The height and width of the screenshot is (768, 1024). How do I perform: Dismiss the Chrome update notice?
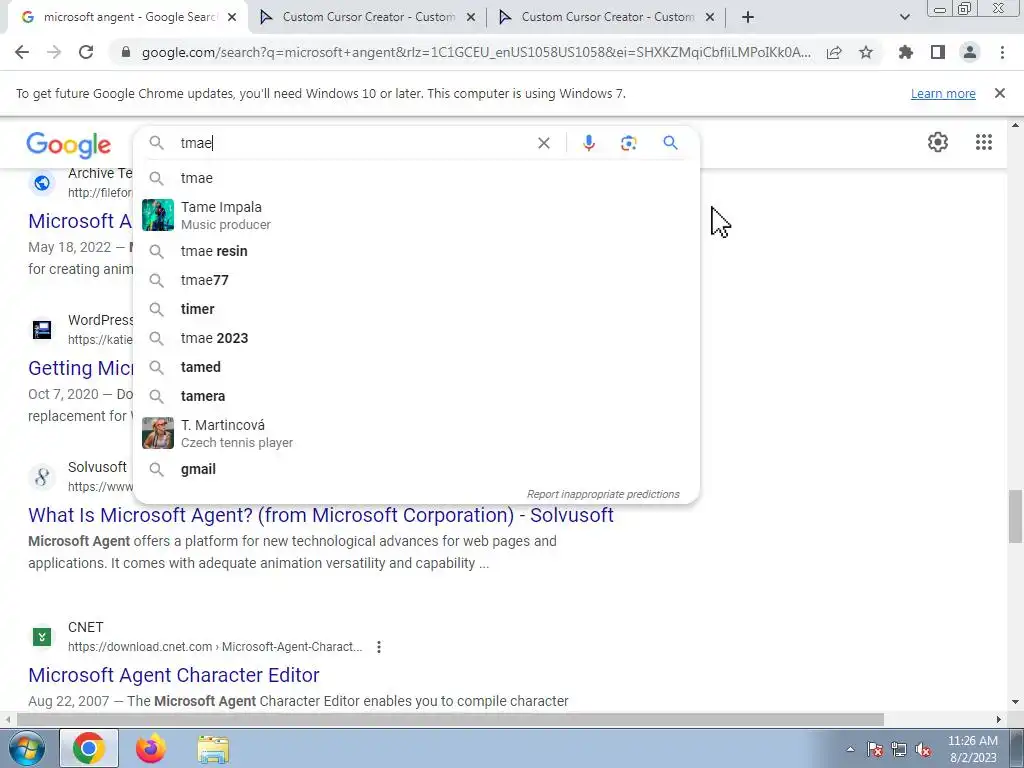click(x=999, y=93)
